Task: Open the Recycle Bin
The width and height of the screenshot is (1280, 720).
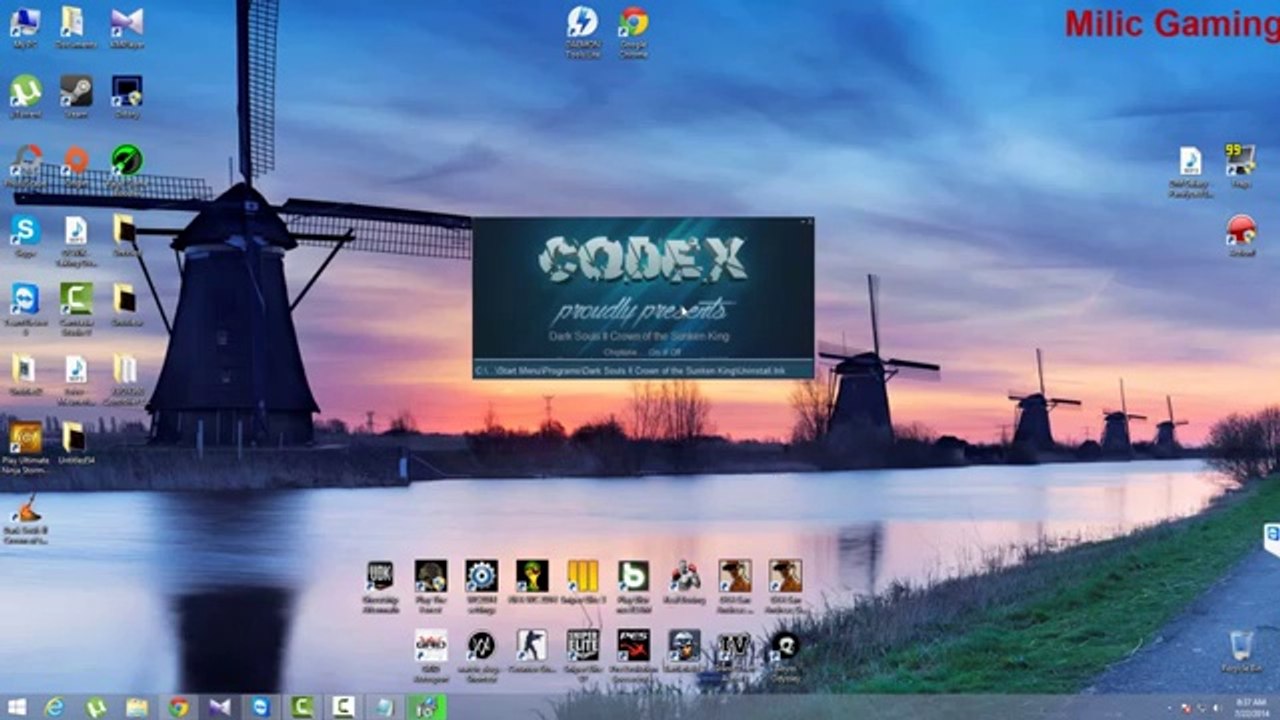Action: pyautogui.click(x=1241, y=651)
